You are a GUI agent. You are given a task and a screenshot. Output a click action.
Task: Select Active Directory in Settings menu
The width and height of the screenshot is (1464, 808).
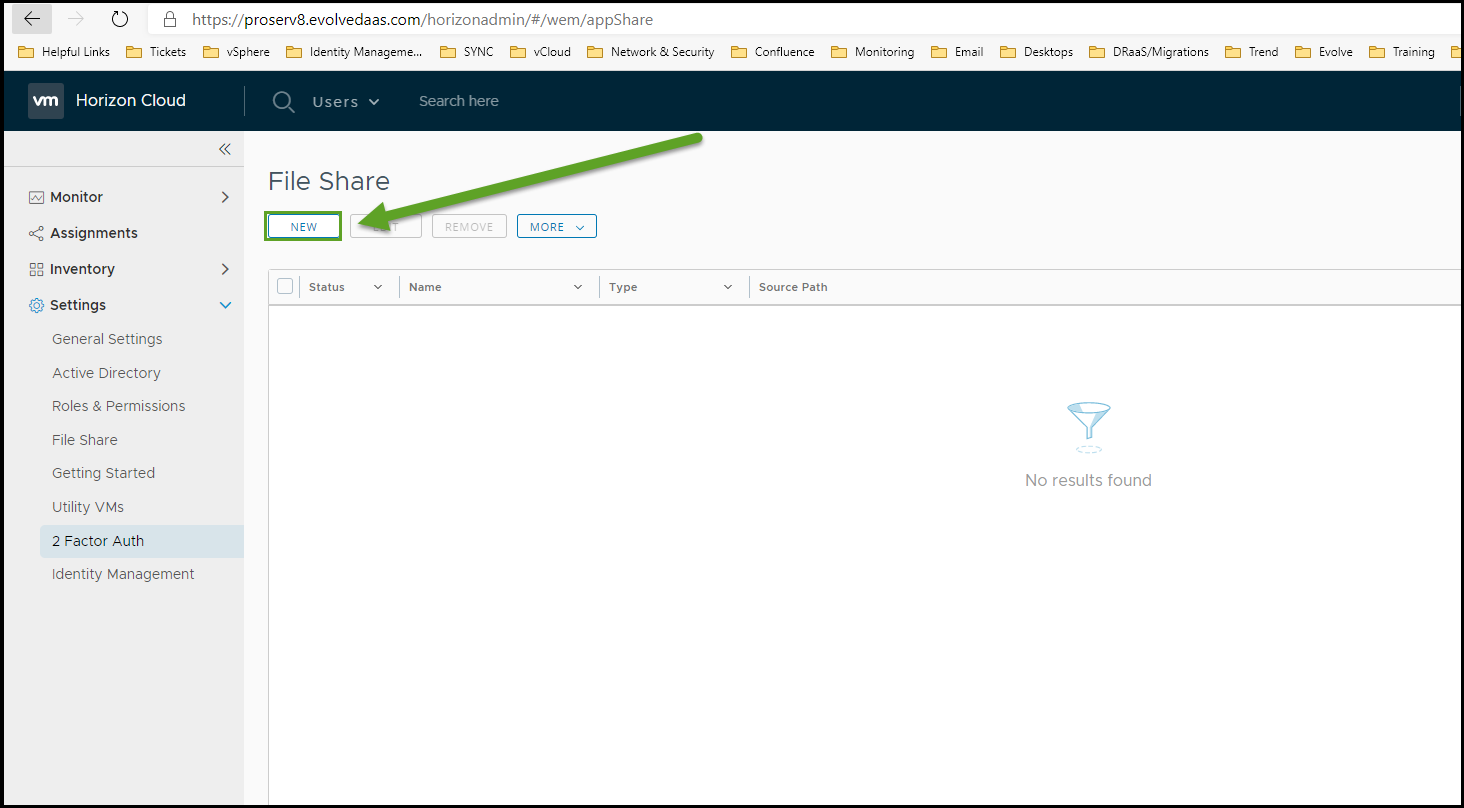pyautogui.click(x=106, y=373)
